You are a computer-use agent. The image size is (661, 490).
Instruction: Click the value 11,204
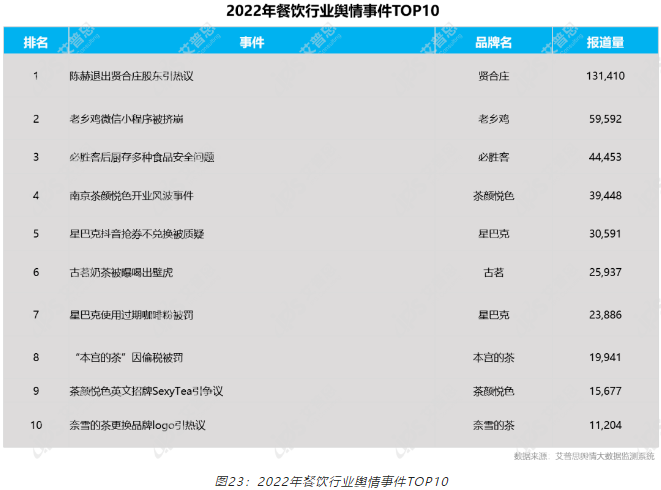click(605, 425)
